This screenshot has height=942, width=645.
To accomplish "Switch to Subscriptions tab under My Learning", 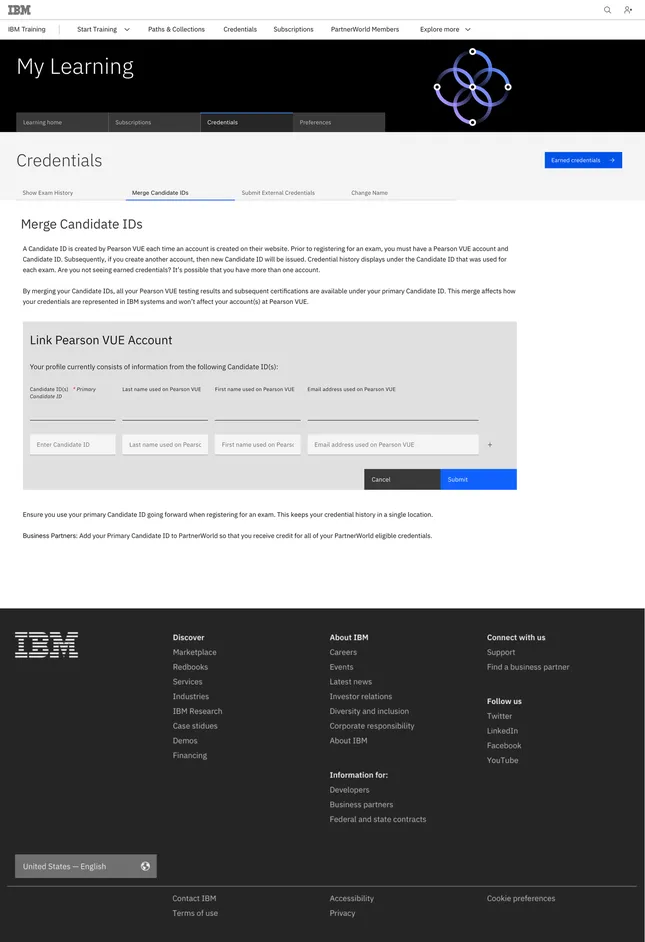I will [154, 122].
